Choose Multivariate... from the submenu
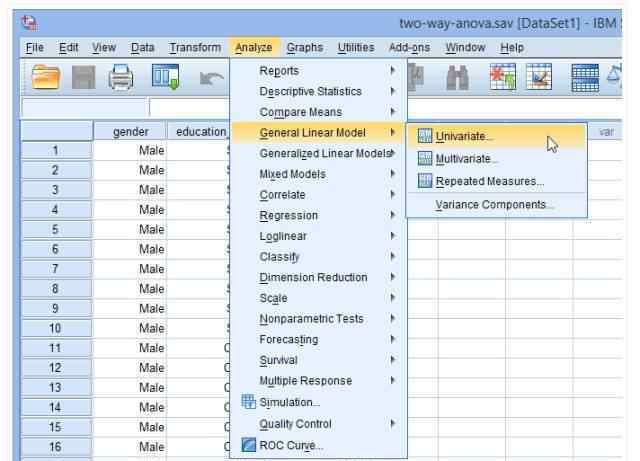The image size is (640, 461). [496, 158]
